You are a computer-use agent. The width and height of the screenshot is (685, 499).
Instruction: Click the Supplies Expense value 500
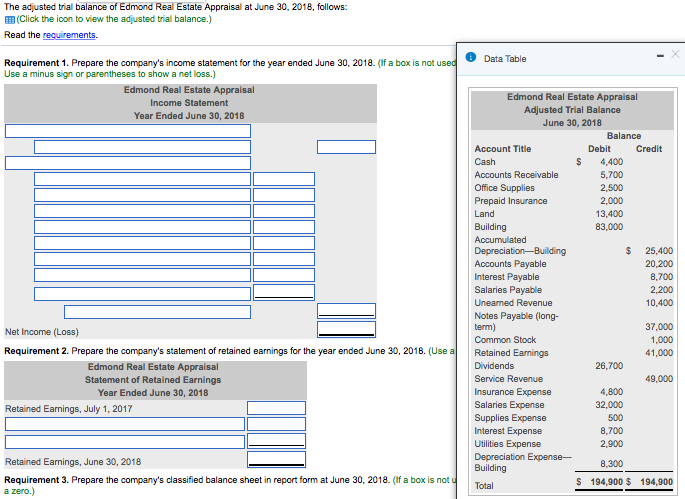(616, 418)
